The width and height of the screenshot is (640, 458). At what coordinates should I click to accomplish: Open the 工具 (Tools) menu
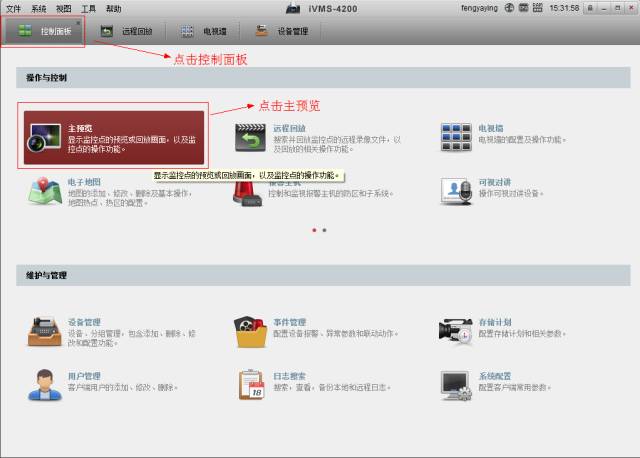pyautogui.click(x=88, y=8)
